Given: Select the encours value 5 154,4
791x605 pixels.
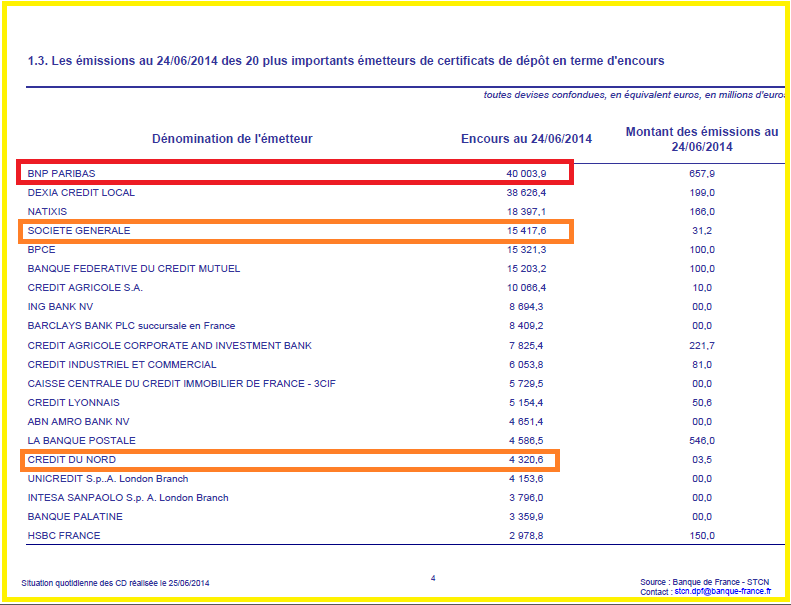Looking at the screenshot, I should tap(526, 403).
